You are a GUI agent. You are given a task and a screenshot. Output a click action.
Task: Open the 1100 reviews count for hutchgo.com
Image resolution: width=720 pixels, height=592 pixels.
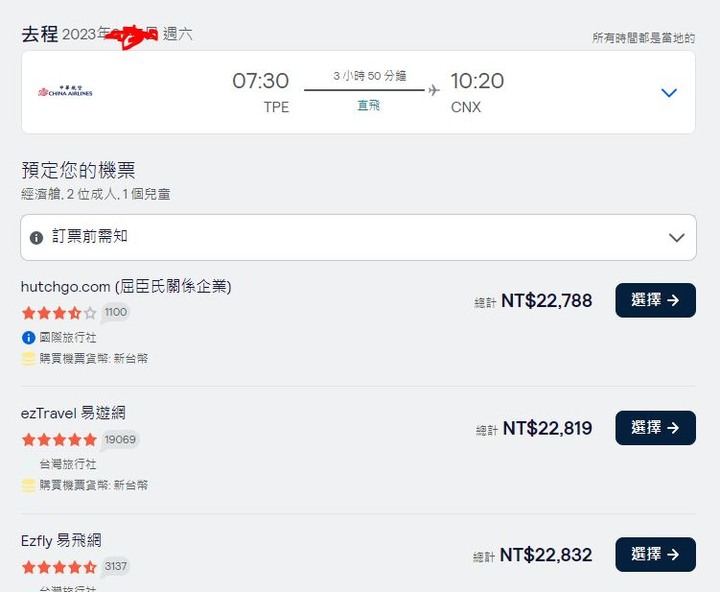(x=115, y=312)
